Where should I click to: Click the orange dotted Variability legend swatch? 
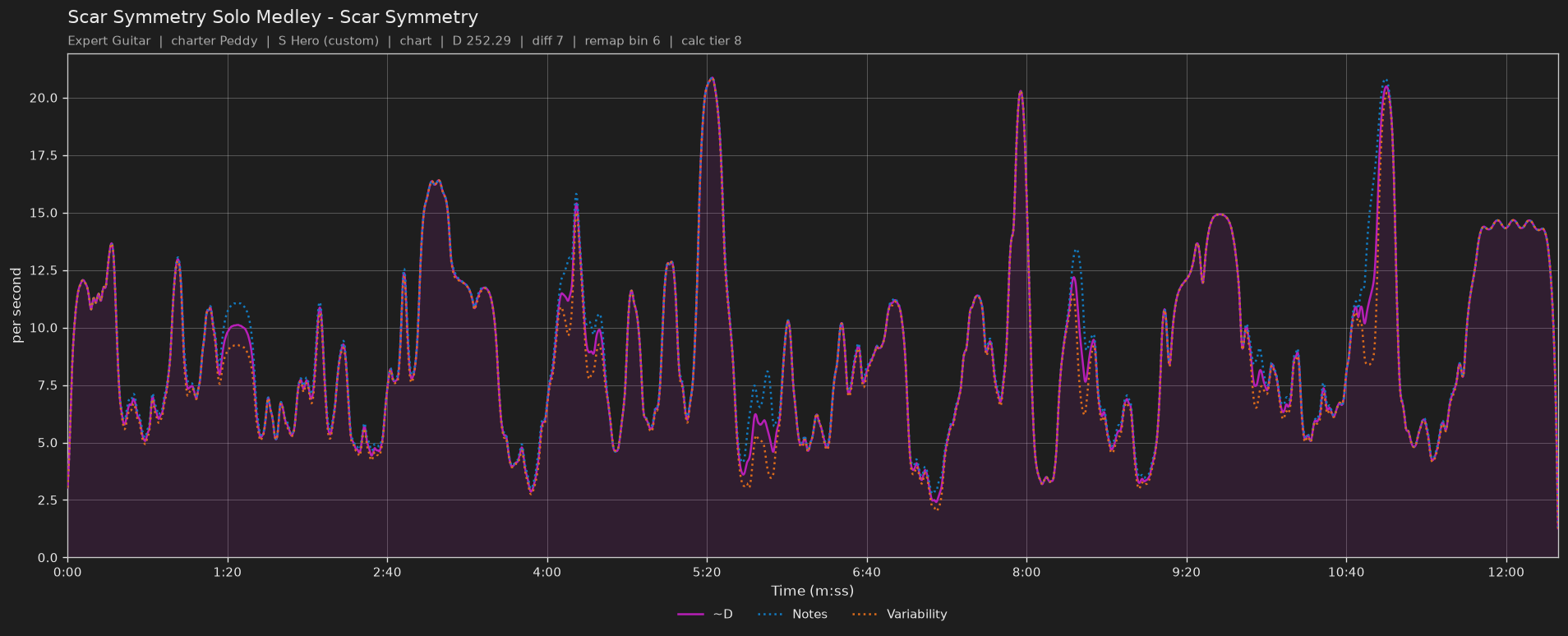point(865,614)
